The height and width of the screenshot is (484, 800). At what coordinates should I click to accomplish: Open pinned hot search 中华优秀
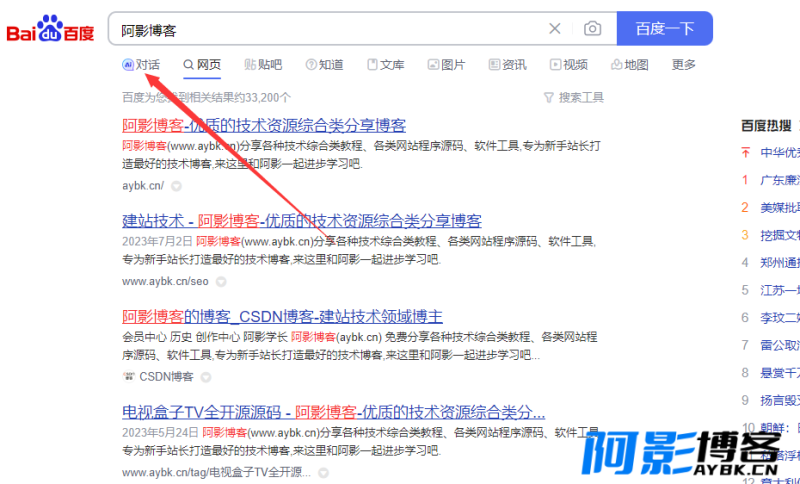coord(780,152)
